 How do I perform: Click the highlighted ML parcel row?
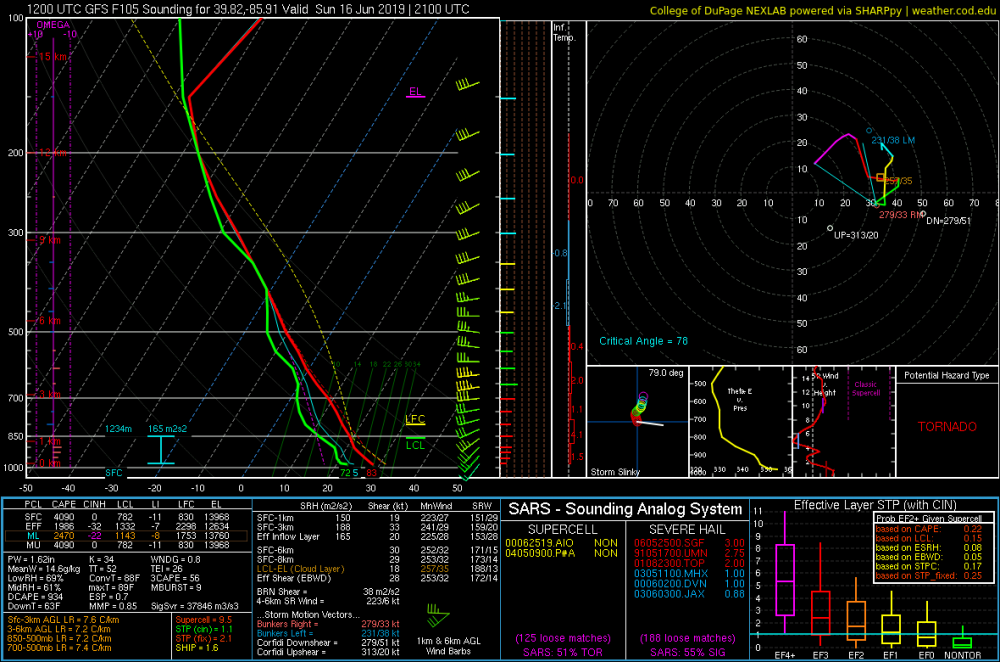[126, 536]
